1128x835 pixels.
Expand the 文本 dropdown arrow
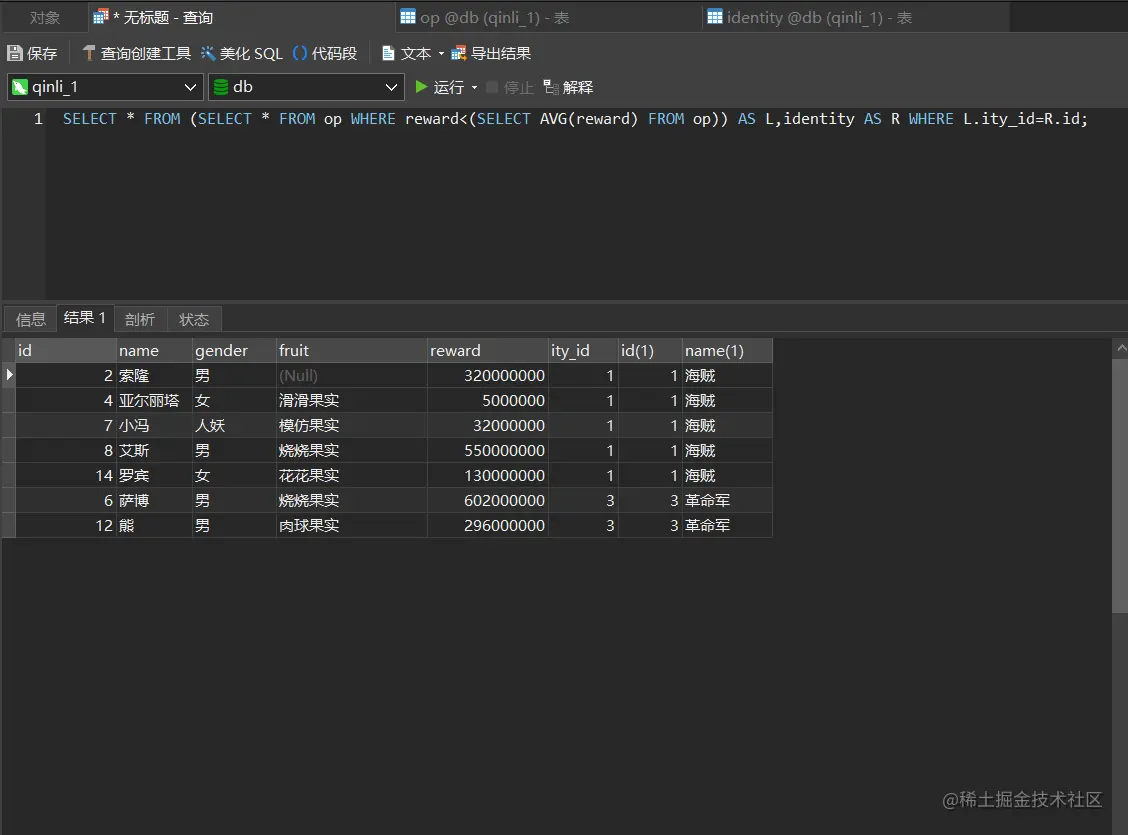441,54
